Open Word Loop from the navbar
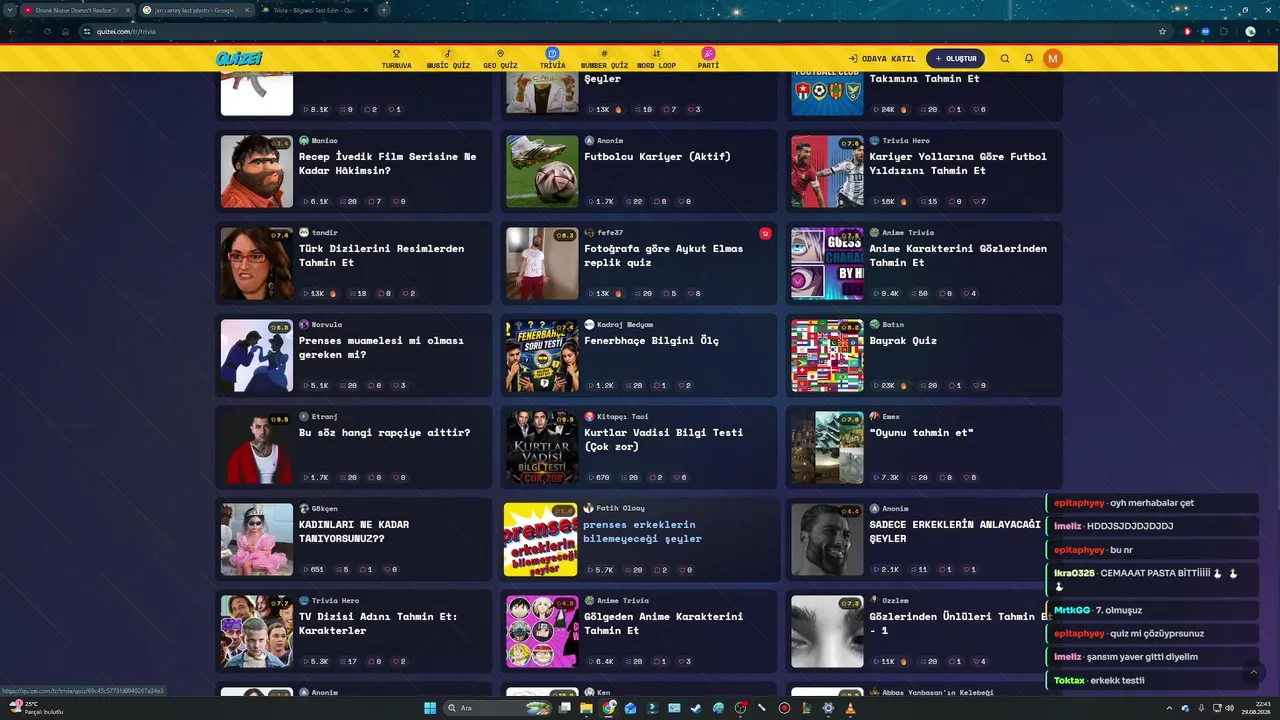 656,59
